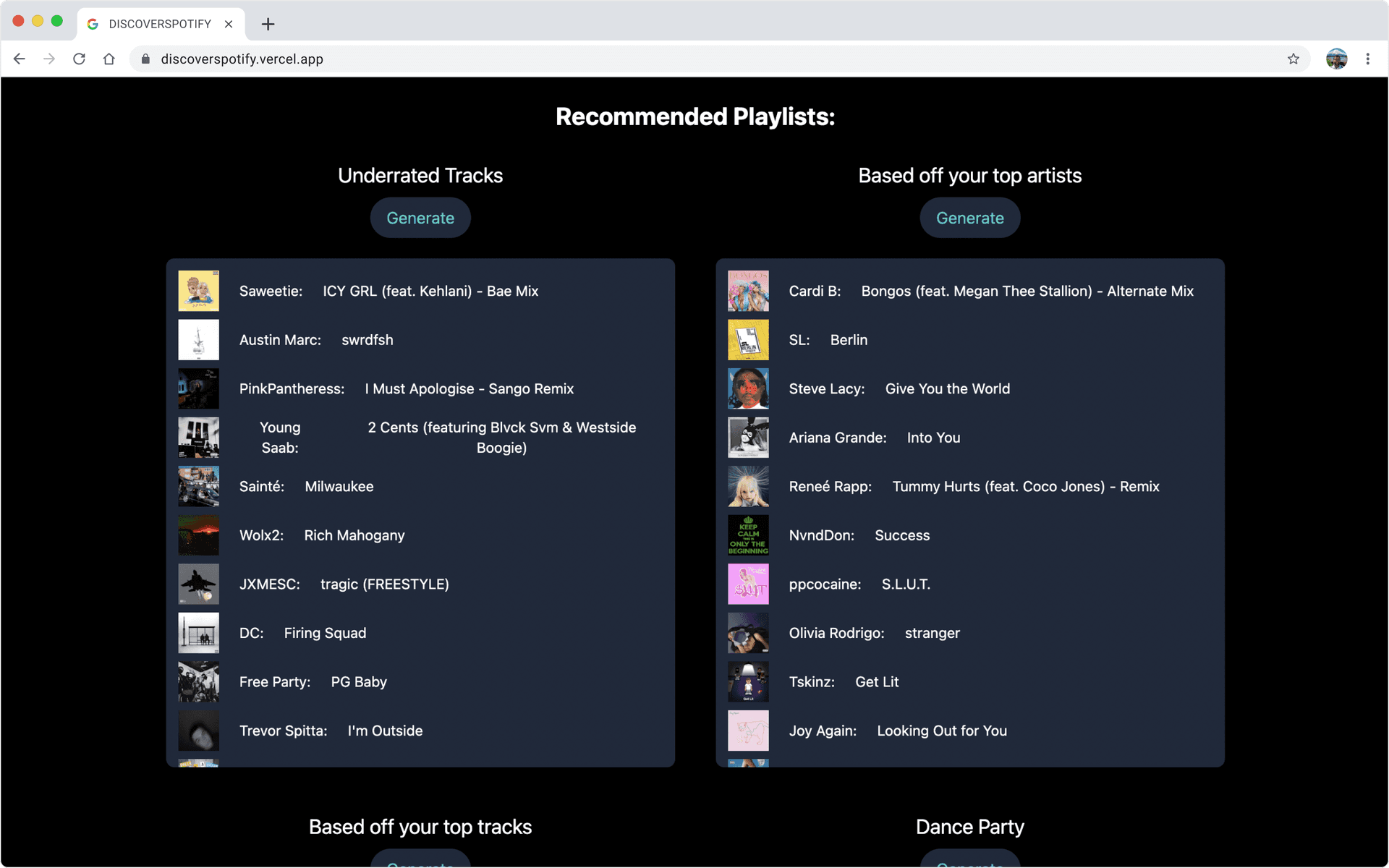Select track title 'Get Lit'
Screen dimensions: 1389x868
tap(877, 681)
